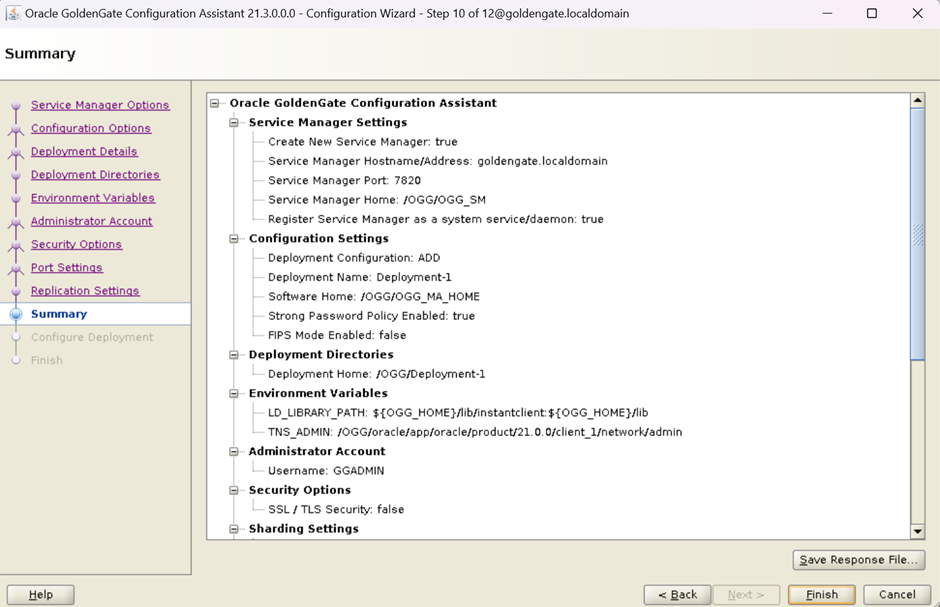Collapse the Environment Variables node

pyautogui.click(x=234, y=394)
